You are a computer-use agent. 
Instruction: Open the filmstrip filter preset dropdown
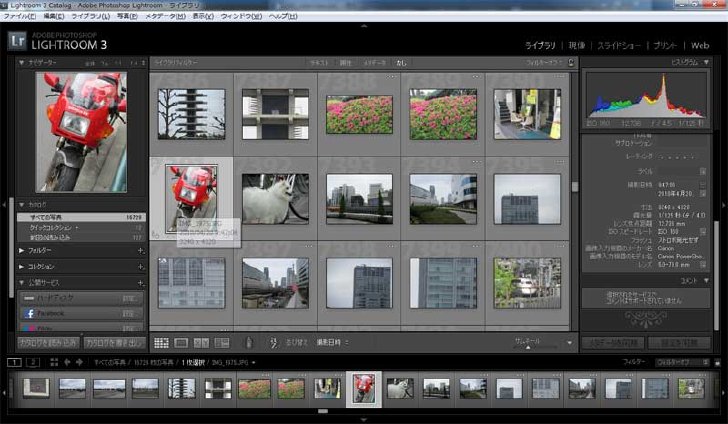682,362
